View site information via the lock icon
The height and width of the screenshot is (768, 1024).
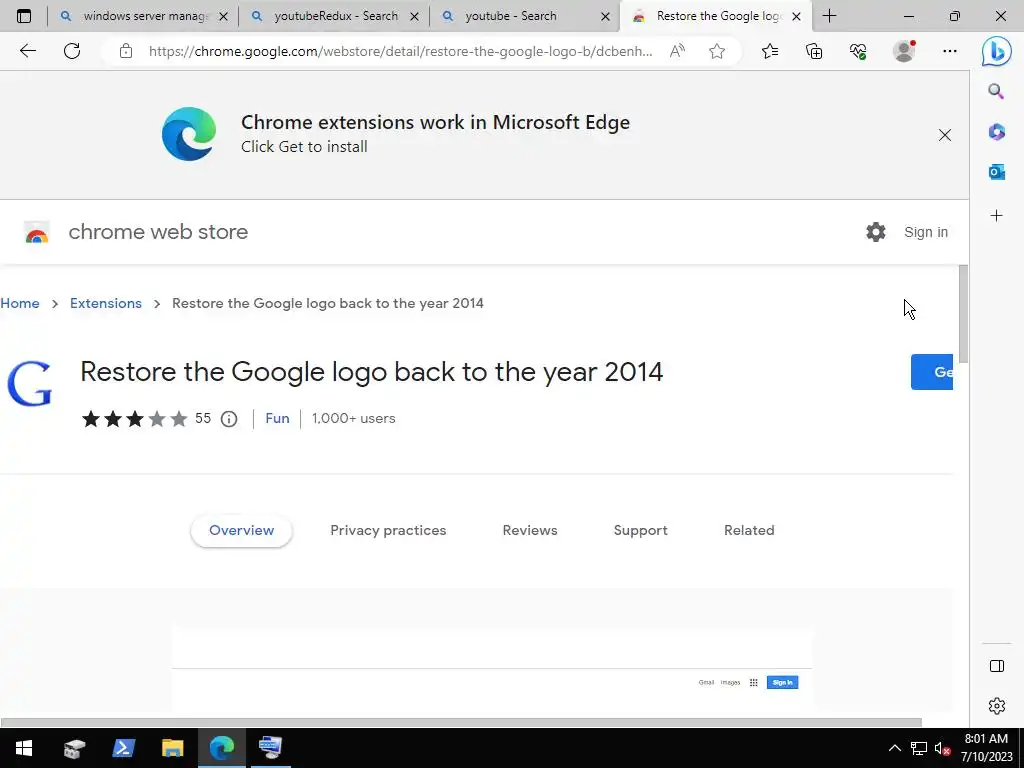[x=126, y=51]
